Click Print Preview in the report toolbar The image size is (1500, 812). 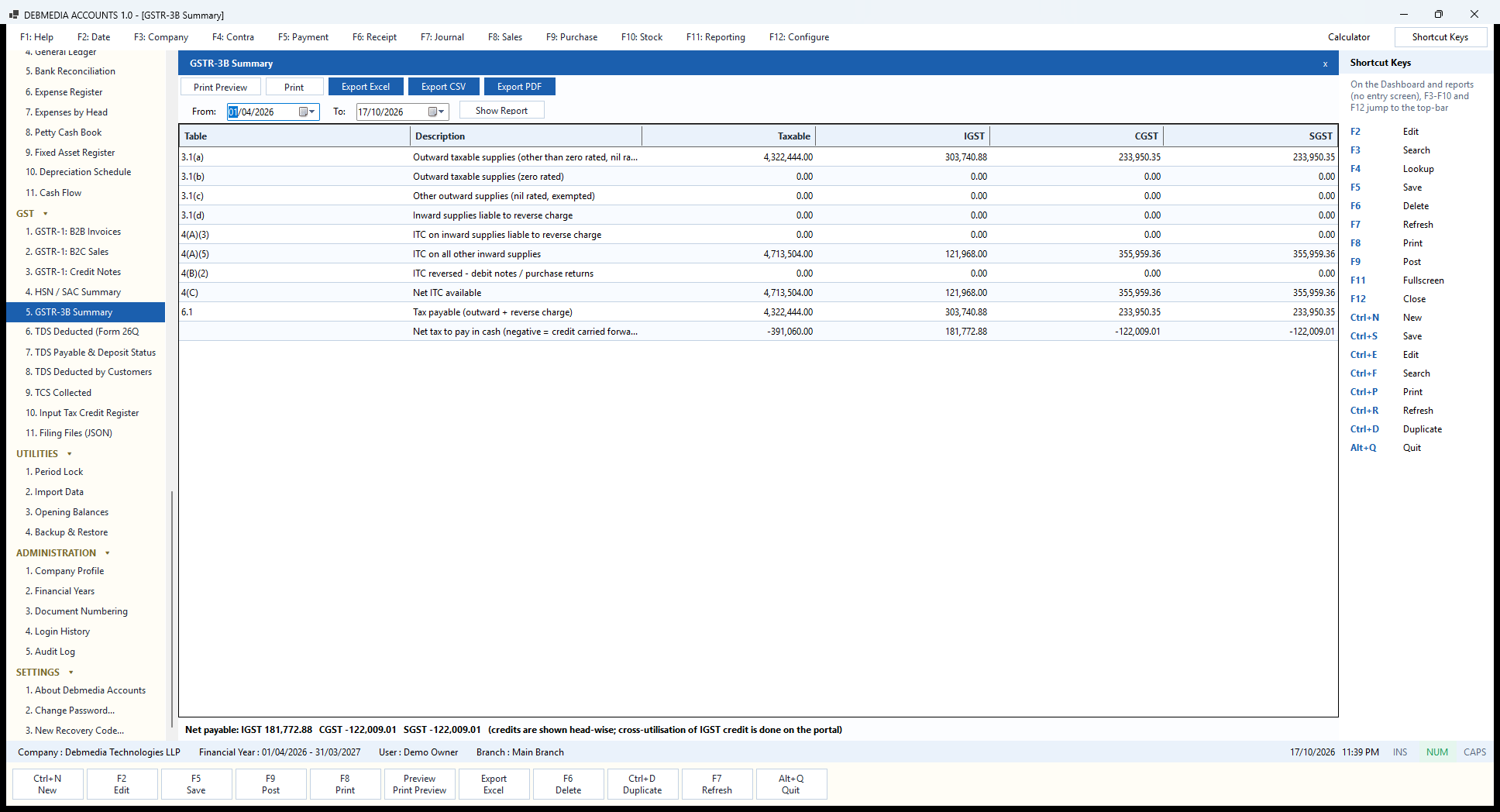(221, 87)
